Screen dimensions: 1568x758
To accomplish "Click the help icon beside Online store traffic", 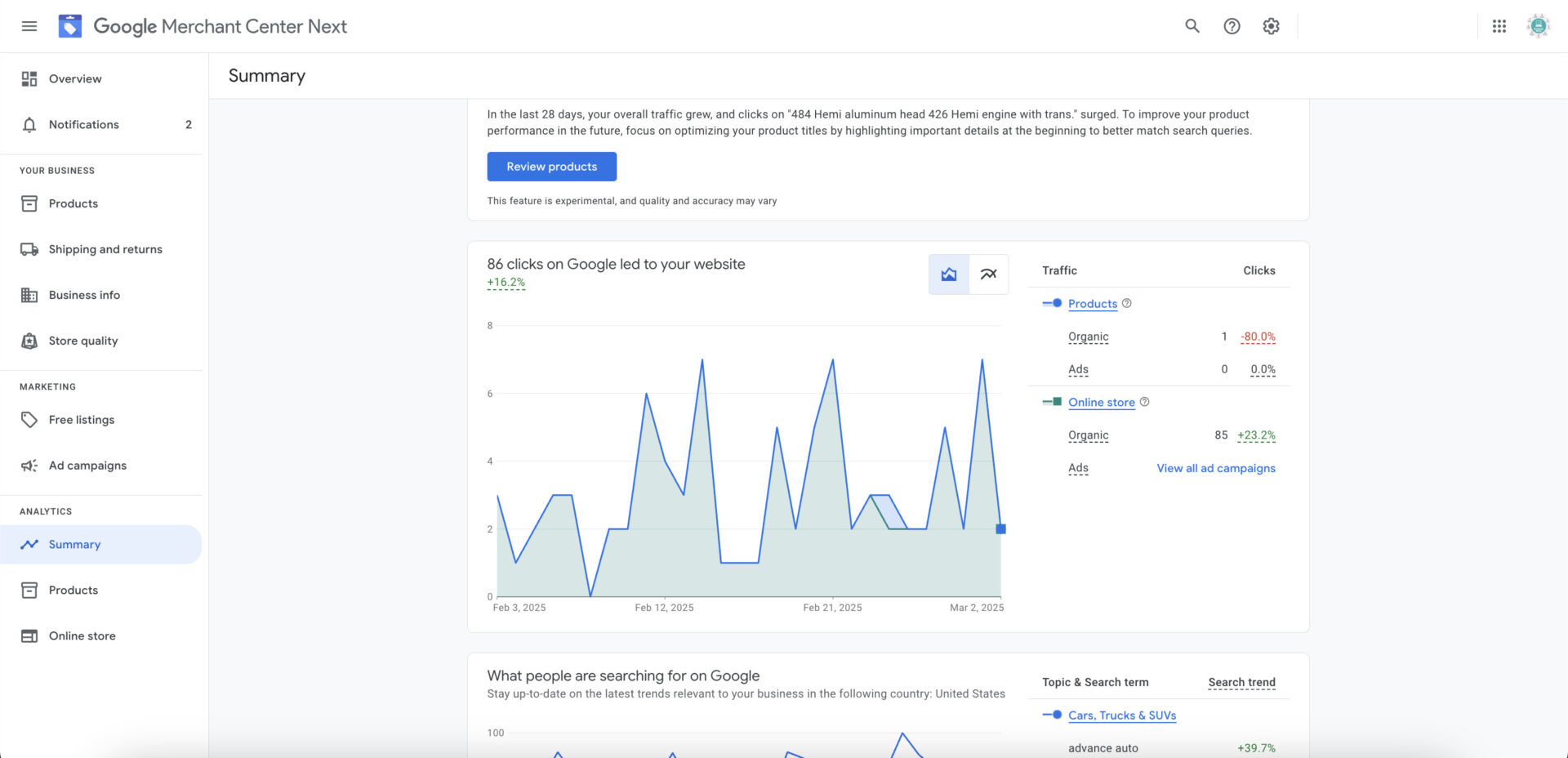I will [1145, 402].
